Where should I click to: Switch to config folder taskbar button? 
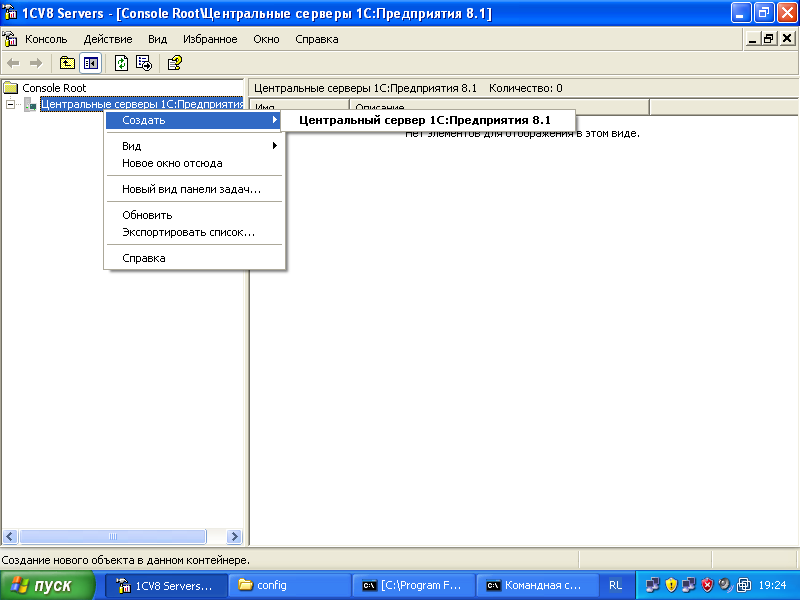[290, 586]
